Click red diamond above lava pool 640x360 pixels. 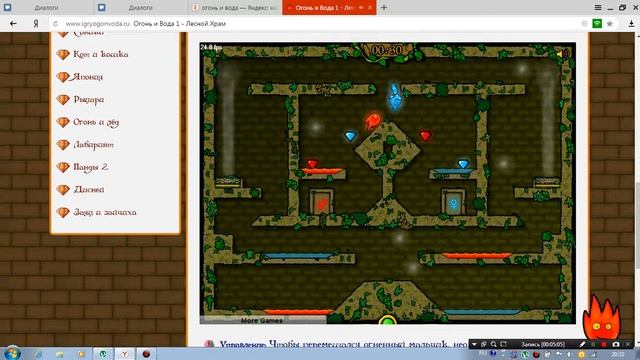pos(312,164)
